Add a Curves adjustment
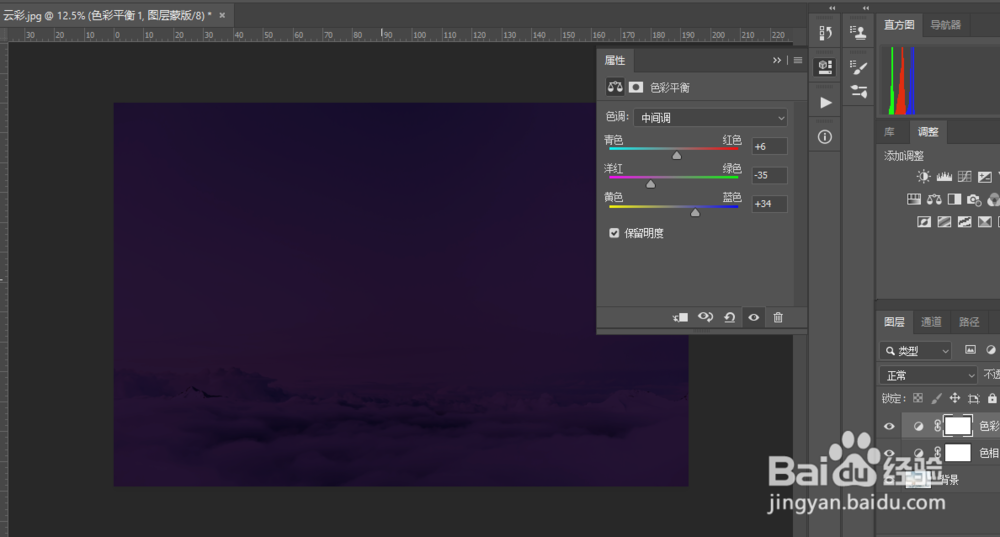The width and height of the screenshot is (1000, 537). coord(965,177)
